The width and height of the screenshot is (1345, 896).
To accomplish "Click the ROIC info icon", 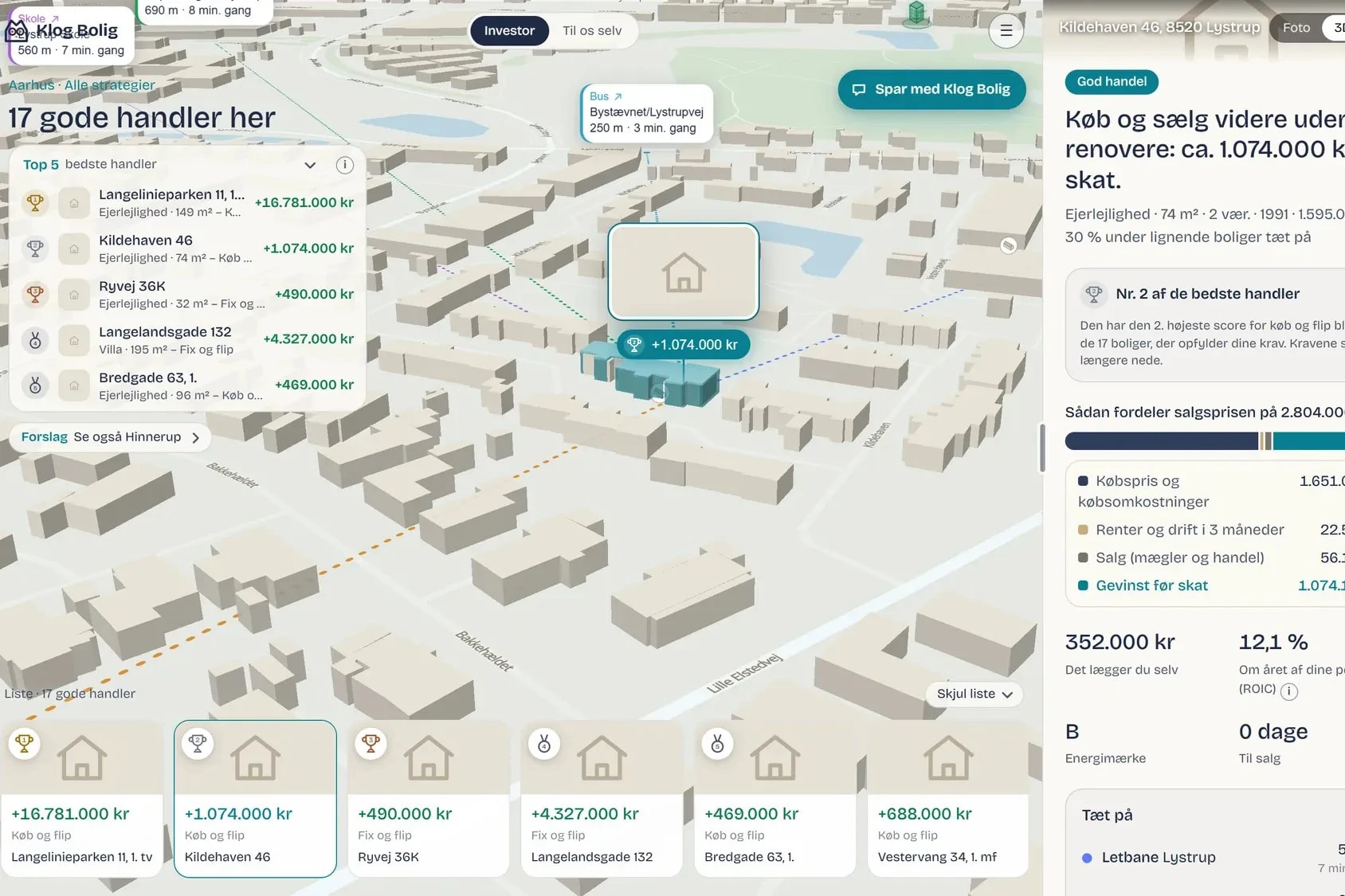I will pos(1288,691).
